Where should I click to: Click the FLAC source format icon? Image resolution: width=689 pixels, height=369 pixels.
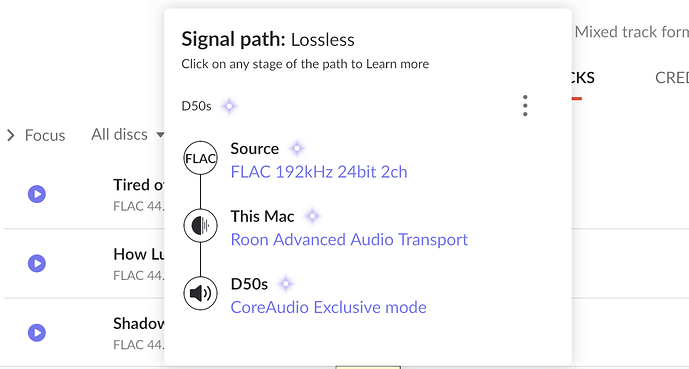click(200, 158)
